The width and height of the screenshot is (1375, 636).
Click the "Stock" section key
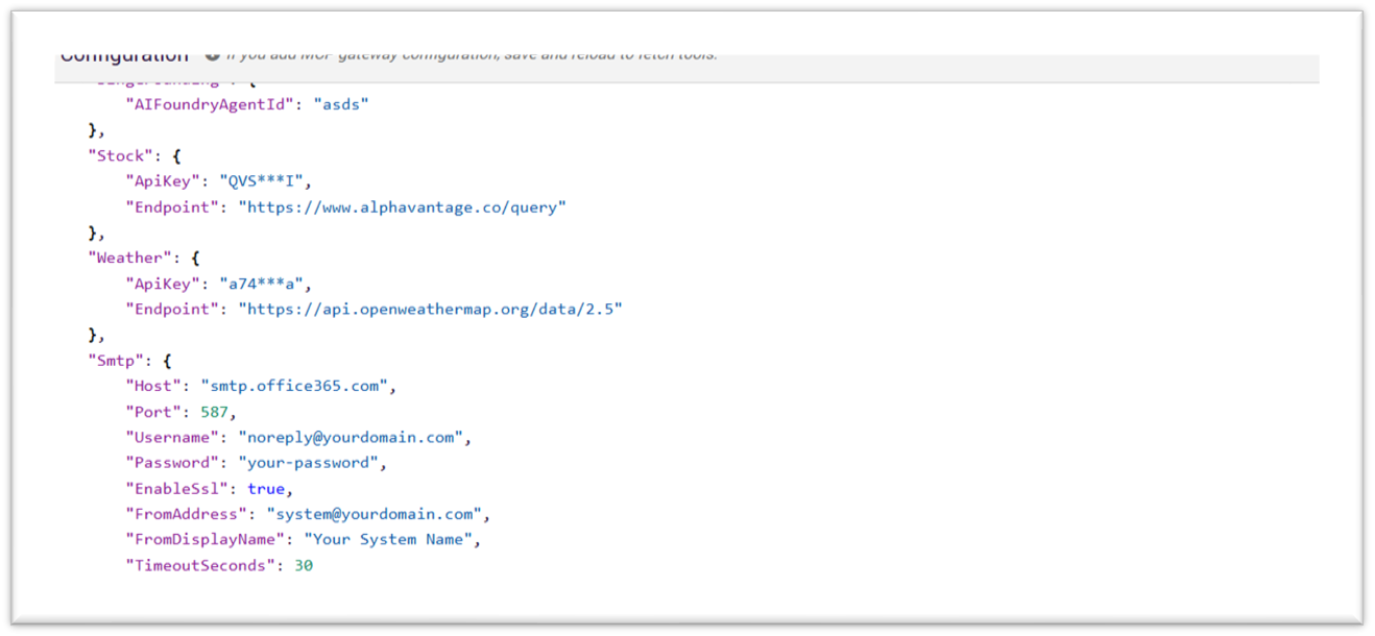click(120, 155)
